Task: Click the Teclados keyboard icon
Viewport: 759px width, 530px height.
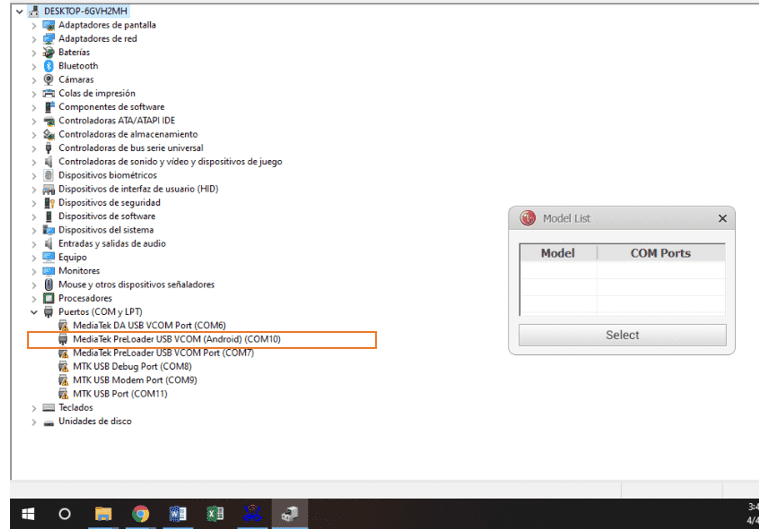Action: click(x=48, y=408)
